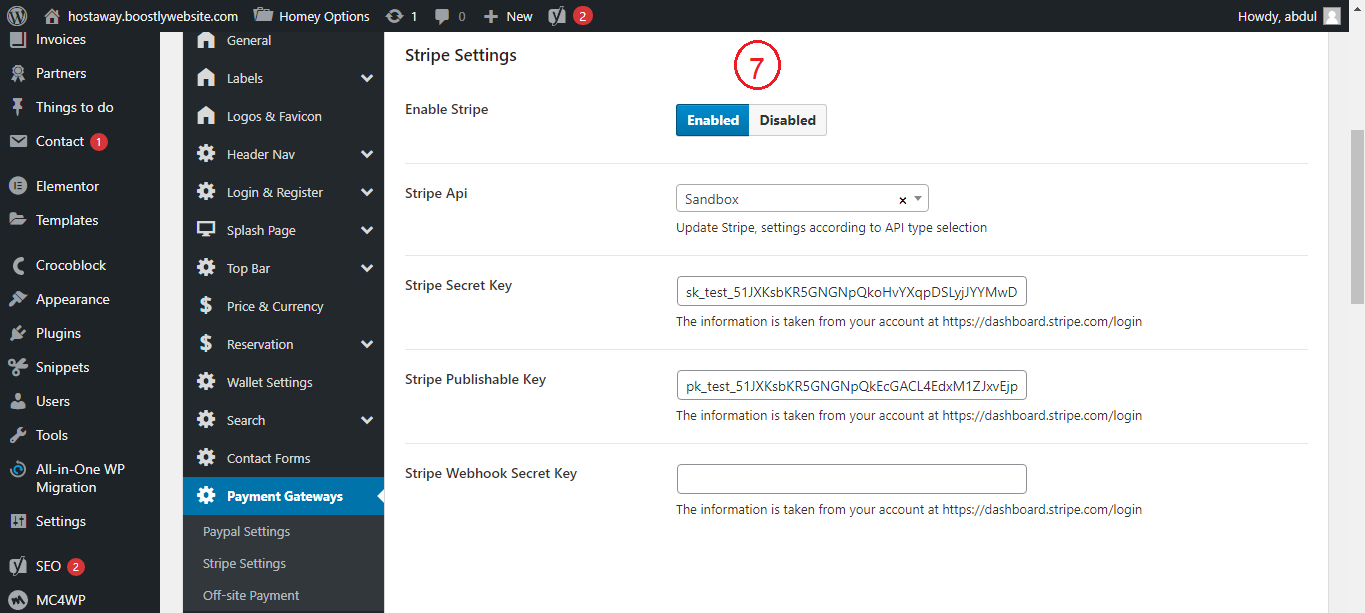The height and width of the screenshot is (613, 1365).
Task: Click the Crocoblock sidebar icon
Action: (17, 265)
